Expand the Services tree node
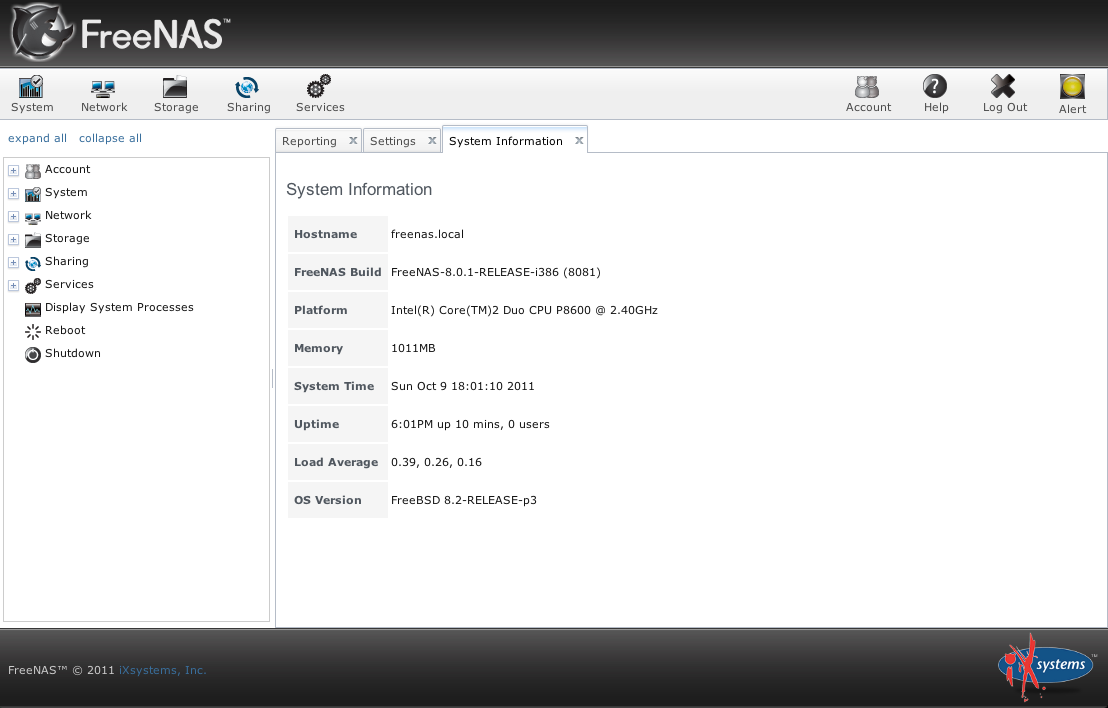This screenshot has width=1108, height=708. coord(13,286)
